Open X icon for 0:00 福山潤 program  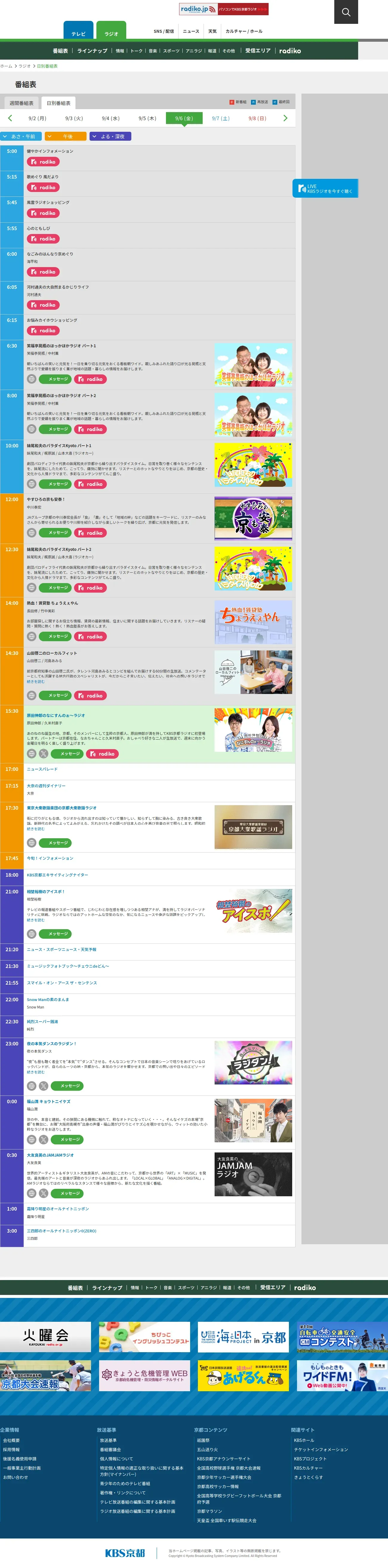click(x=44, y=1139)
